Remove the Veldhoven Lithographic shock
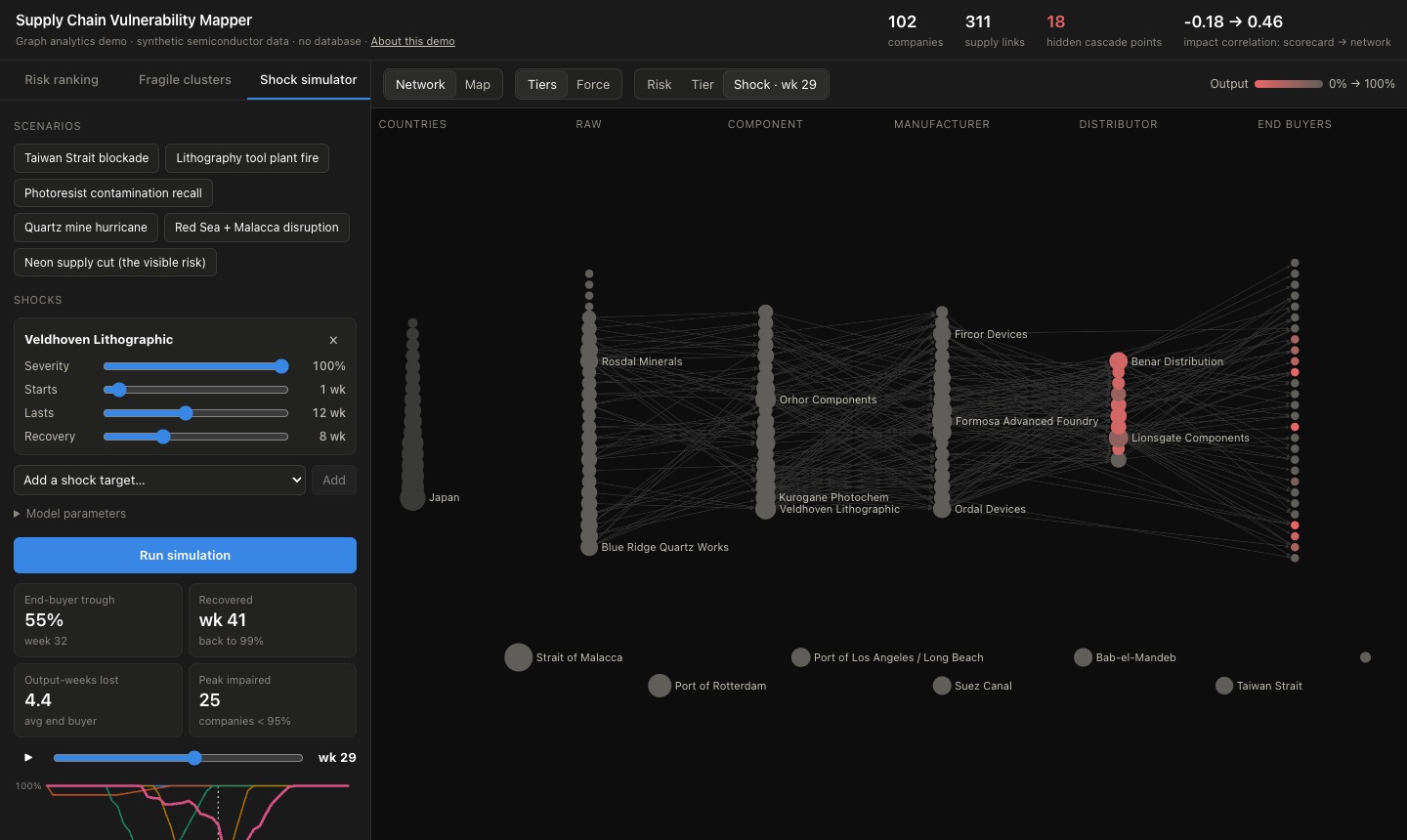This screenshot has width=1407, height=840. pos(333,340)
